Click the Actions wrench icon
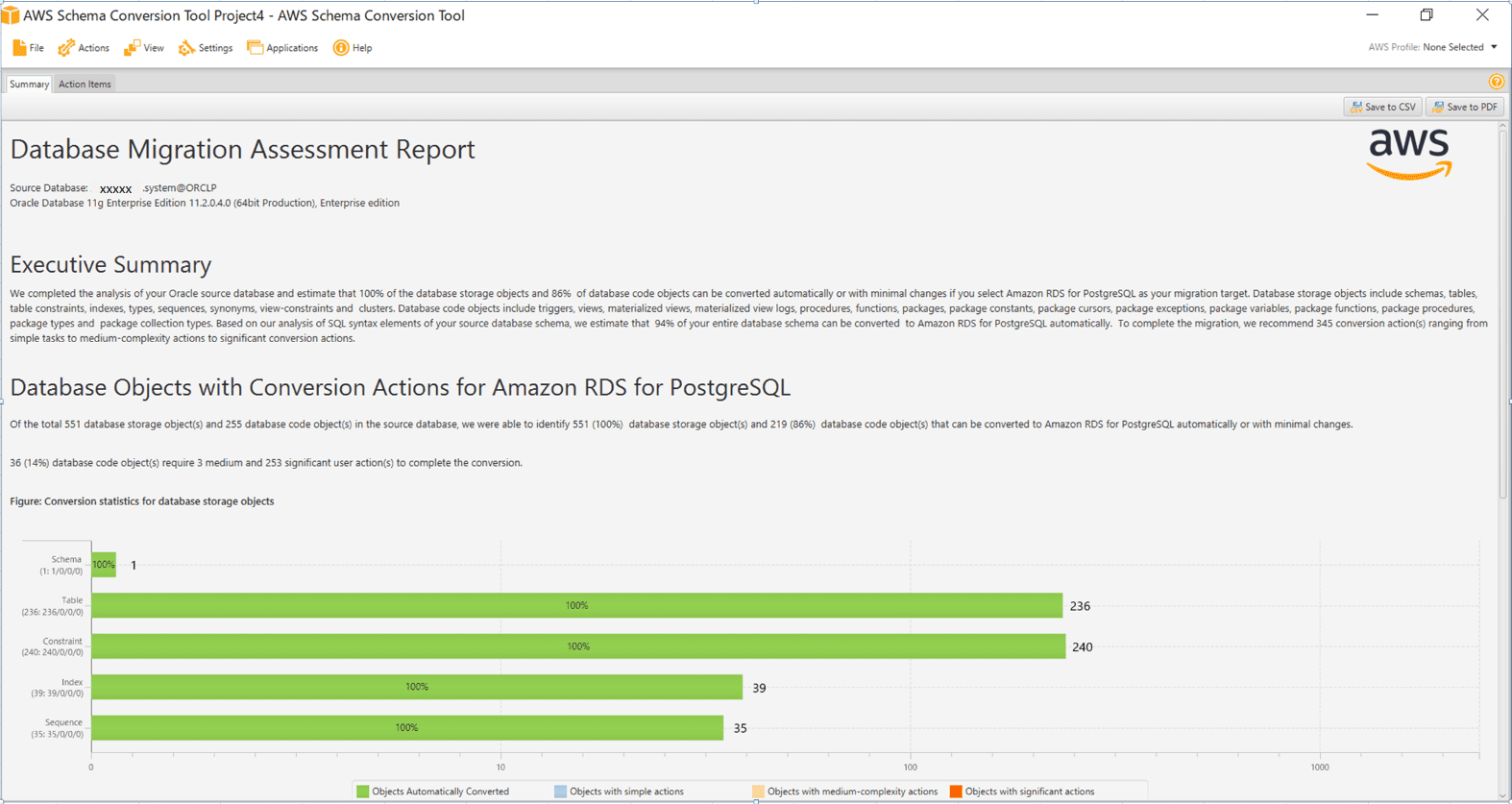 (66, 47)
